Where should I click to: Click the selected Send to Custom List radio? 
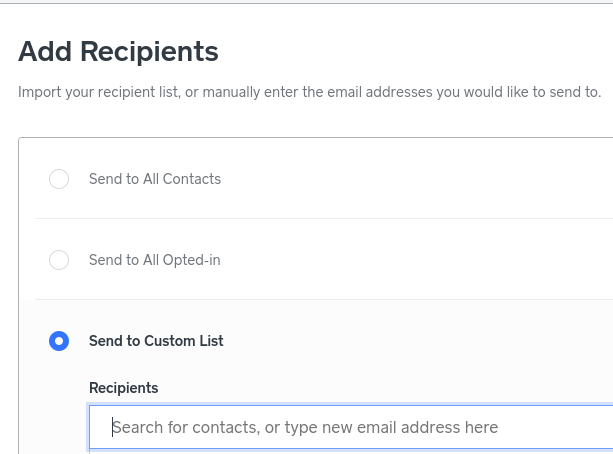click(59, 341)
